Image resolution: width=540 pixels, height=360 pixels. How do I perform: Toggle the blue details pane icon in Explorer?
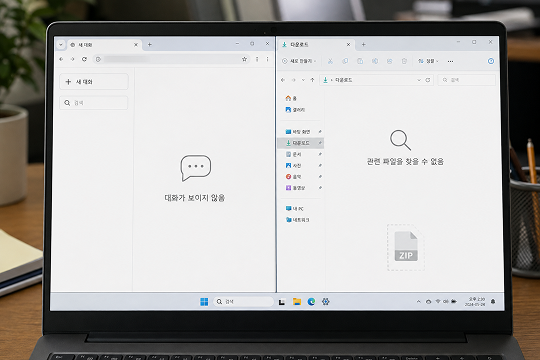pyautogui.click(x=491, y=61)
